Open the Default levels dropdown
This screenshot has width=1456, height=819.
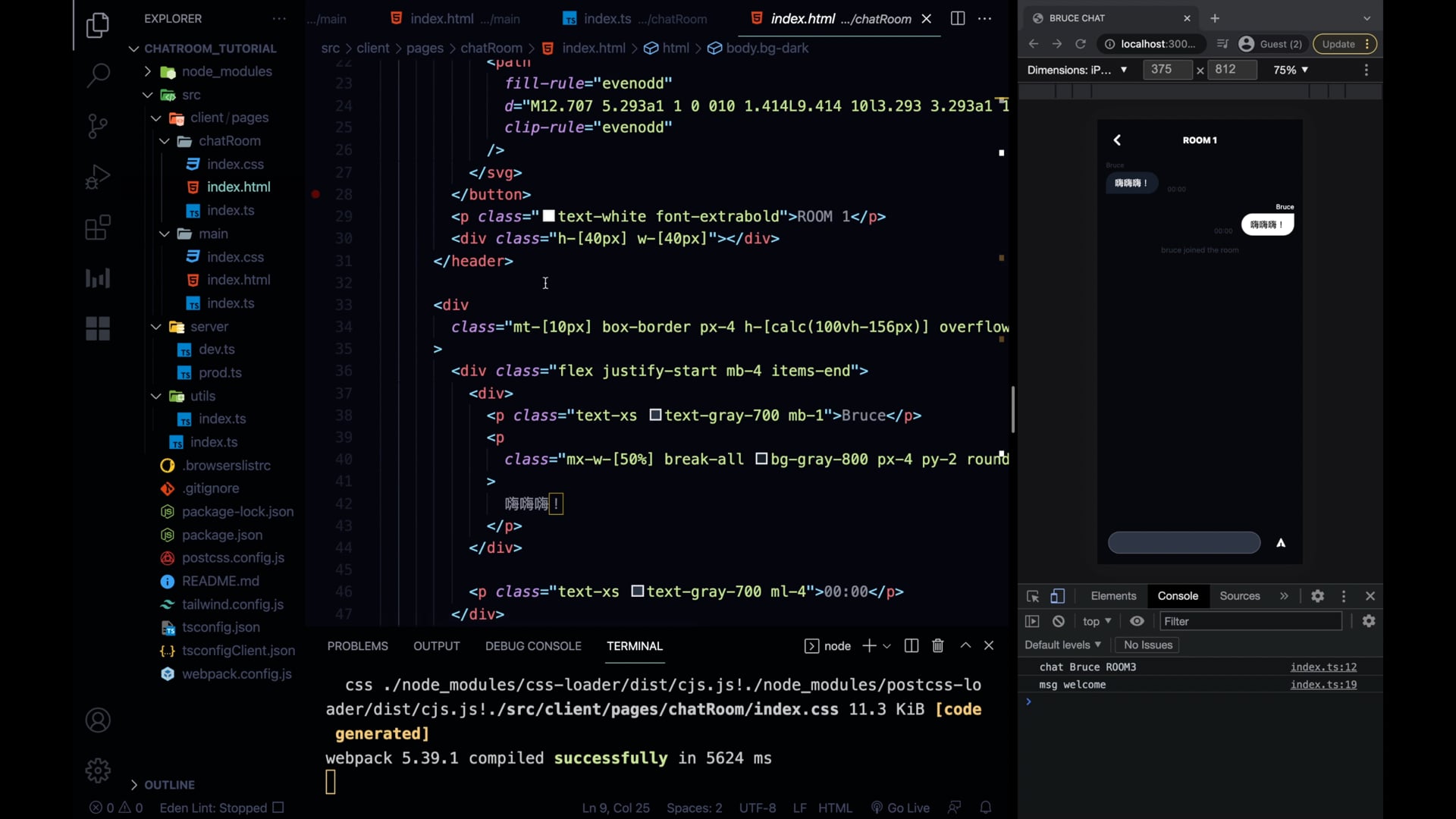point(1062,645)
